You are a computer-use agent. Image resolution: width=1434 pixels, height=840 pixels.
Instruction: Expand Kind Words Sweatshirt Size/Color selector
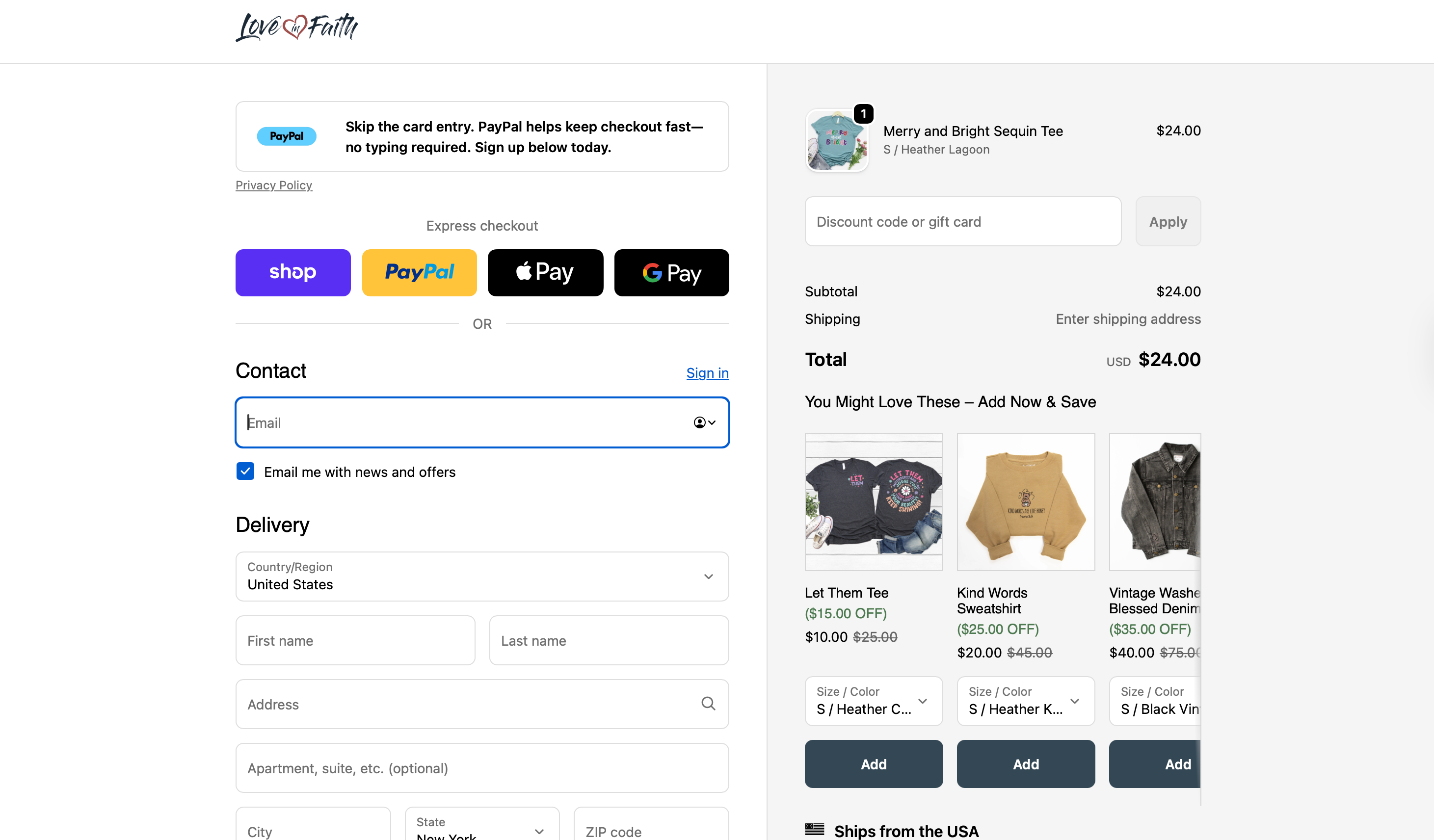coord(1025,701)
